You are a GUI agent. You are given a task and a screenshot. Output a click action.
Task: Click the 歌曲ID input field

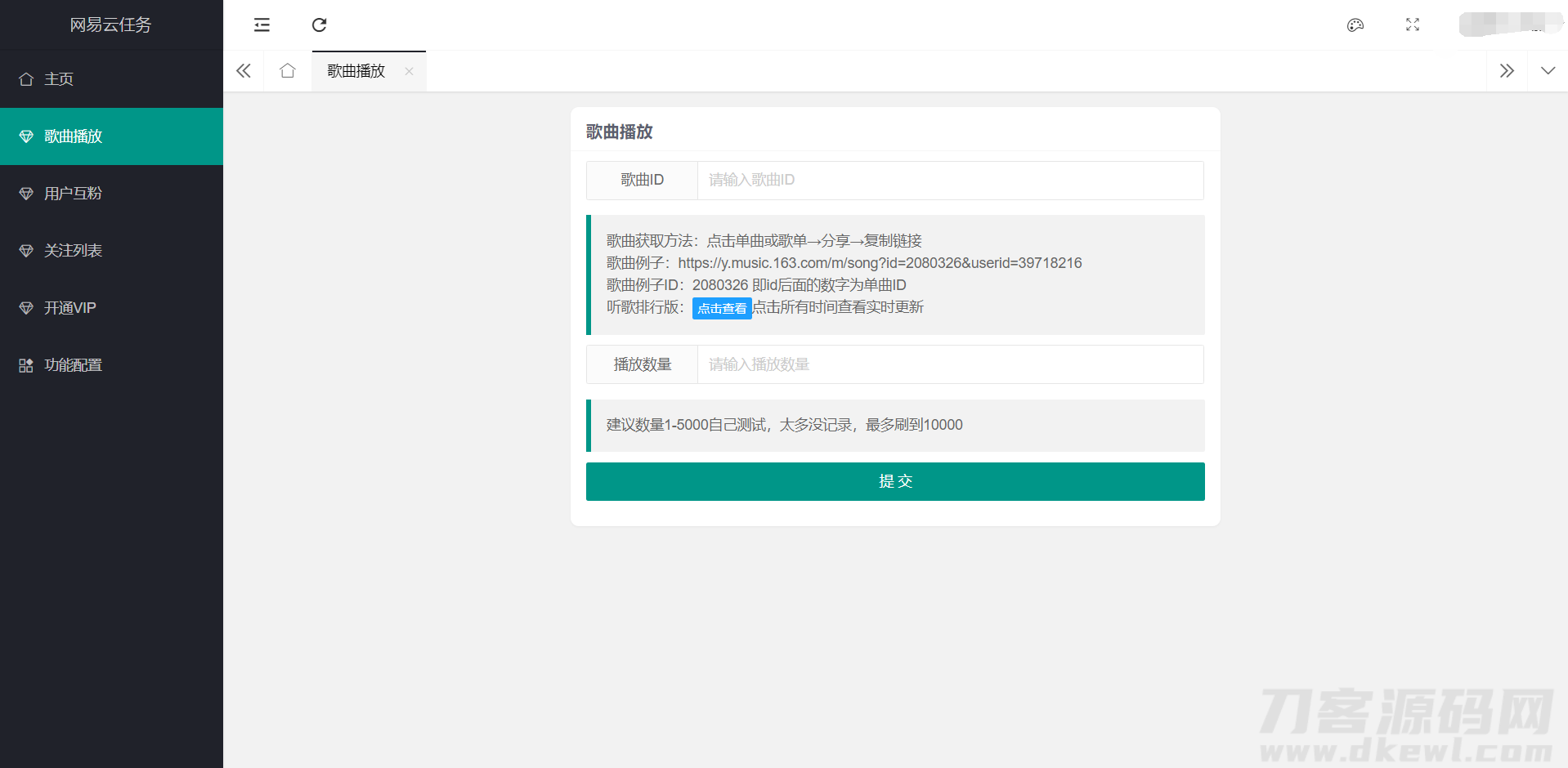[949, 180]
